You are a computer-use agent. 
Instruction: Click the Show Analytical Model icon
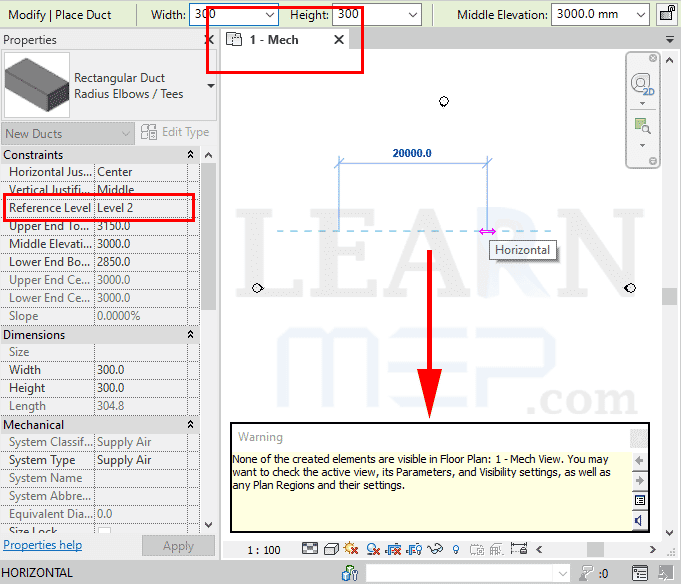tap(497, 550)
